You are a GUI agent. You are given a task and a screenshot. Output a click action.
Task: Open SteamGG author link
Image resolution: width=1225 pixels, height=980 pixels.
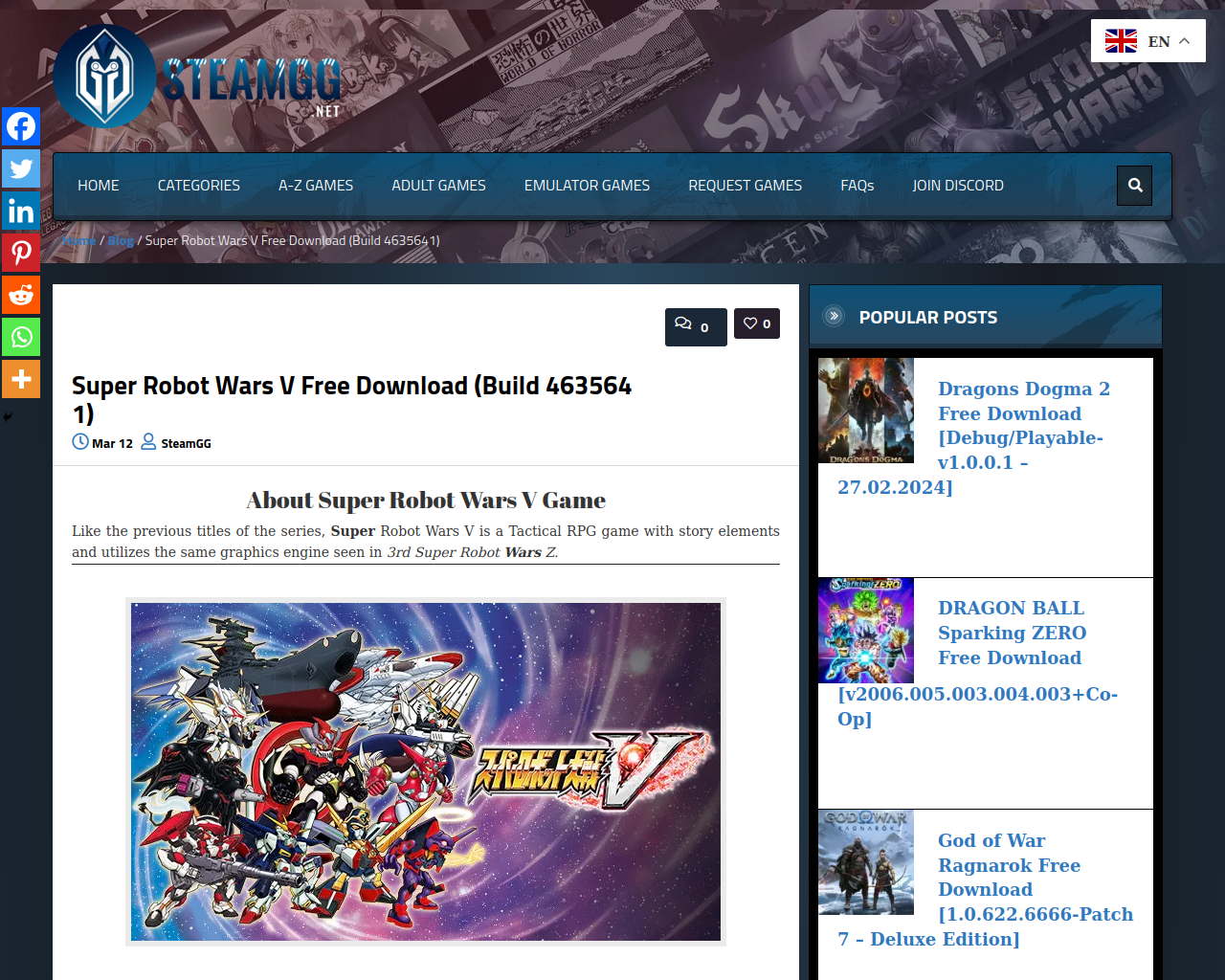(186, 443)
